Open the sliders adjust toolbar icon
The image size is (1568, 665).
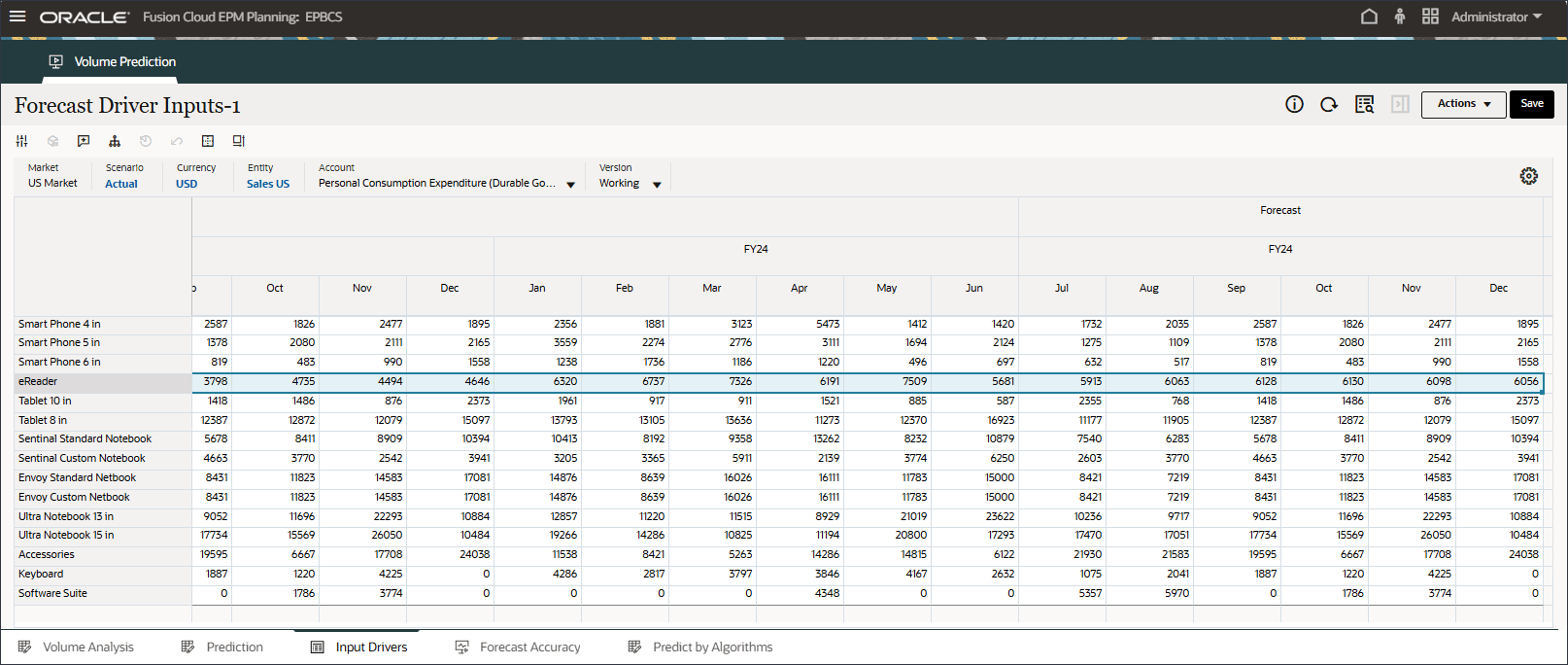21,141
